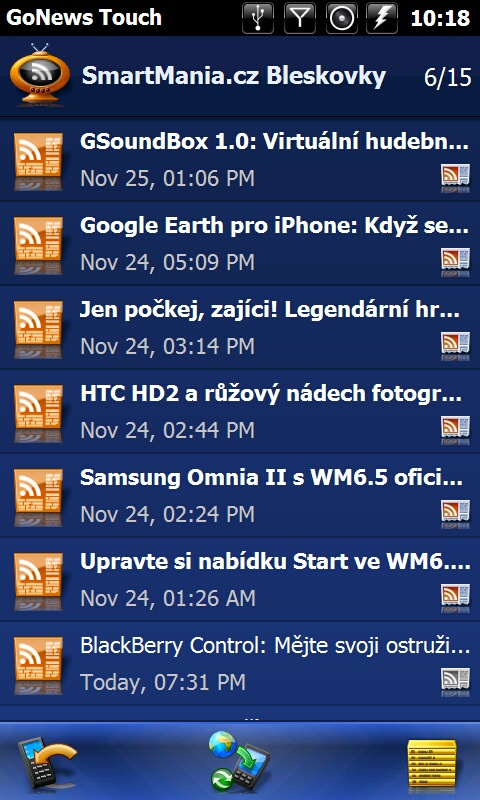Click the grey feed icon beside BlackBerry Control item
This screenshot has height=800, width=480.
455,682
